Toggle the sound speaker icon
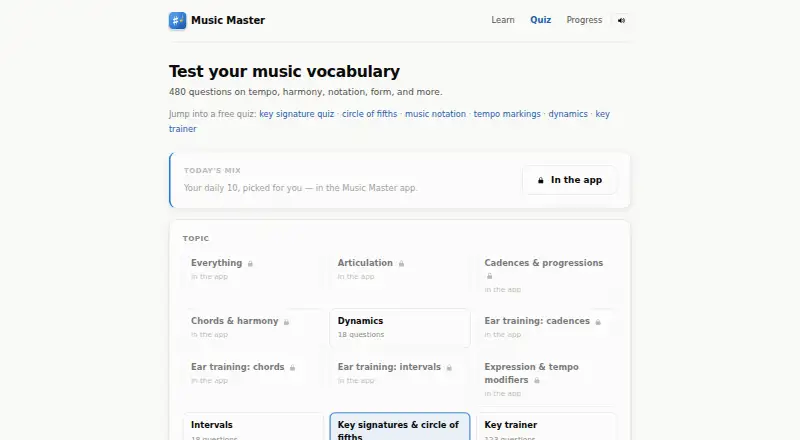This screenshot has height=440, width=800. pyautogui.click(x=621, y=20)
